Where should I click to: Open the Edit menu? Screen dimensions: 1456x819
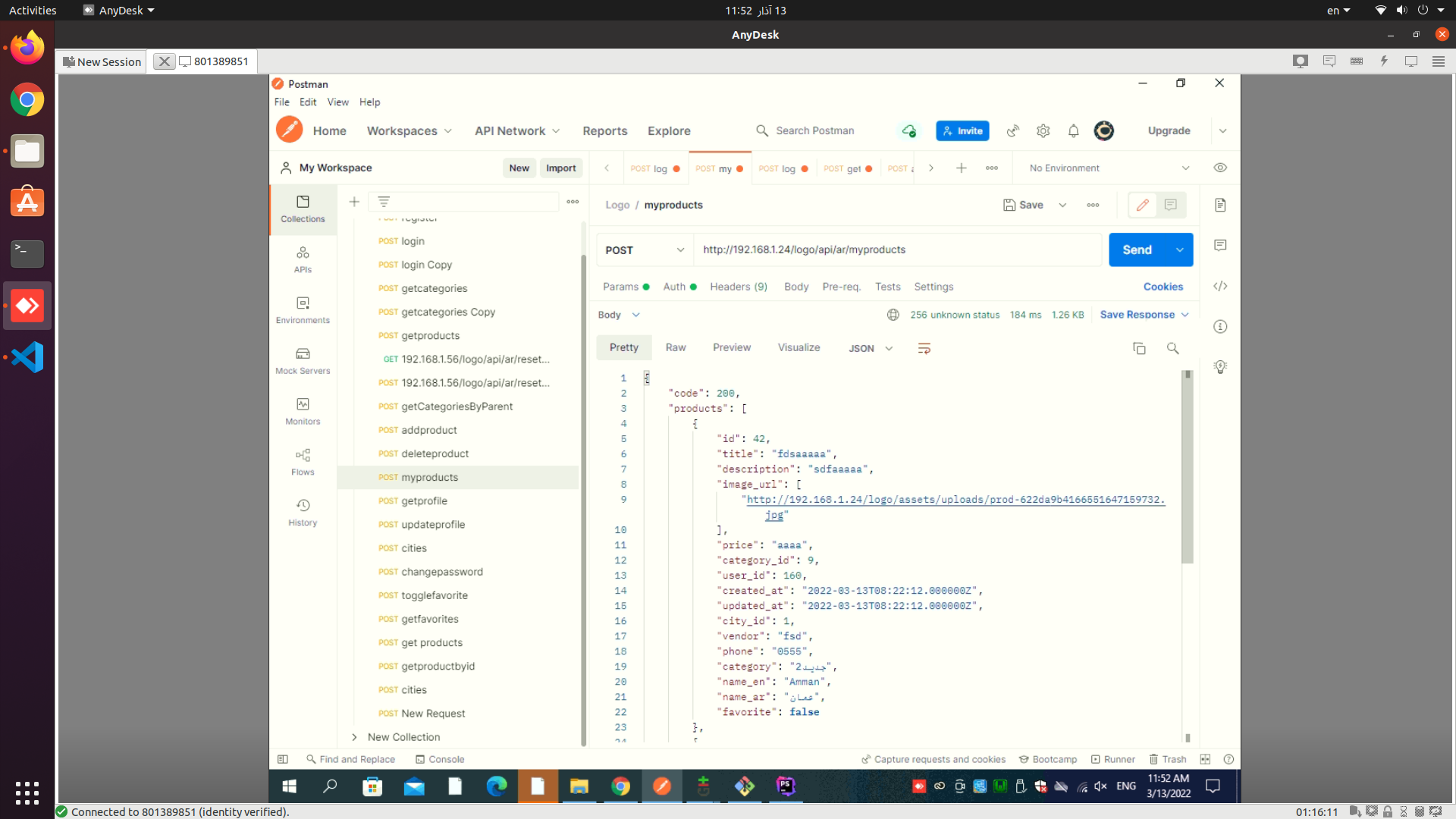308,102
